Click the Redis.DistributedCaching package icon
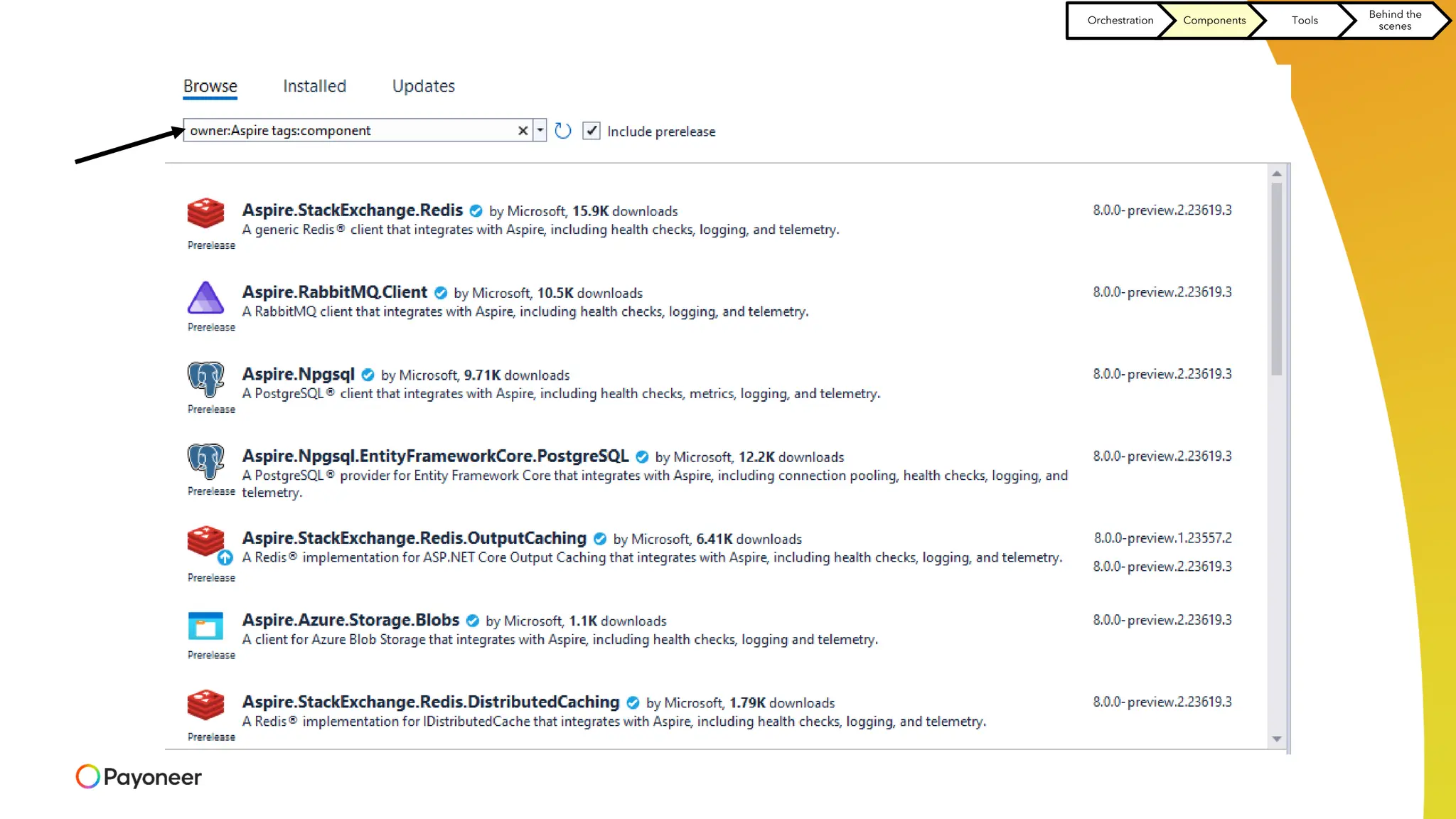This screenshot has height=819, width=1456. click(205, 705)
